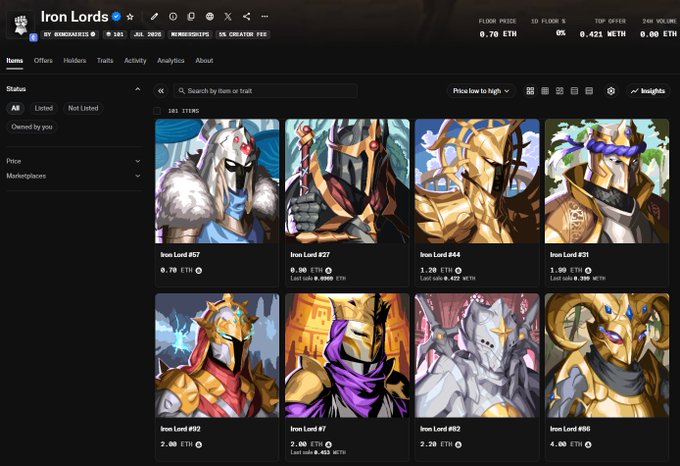Switch to large grid view
Image resolution: width=680 pixels, height=466 pixels.
(530, 91)
